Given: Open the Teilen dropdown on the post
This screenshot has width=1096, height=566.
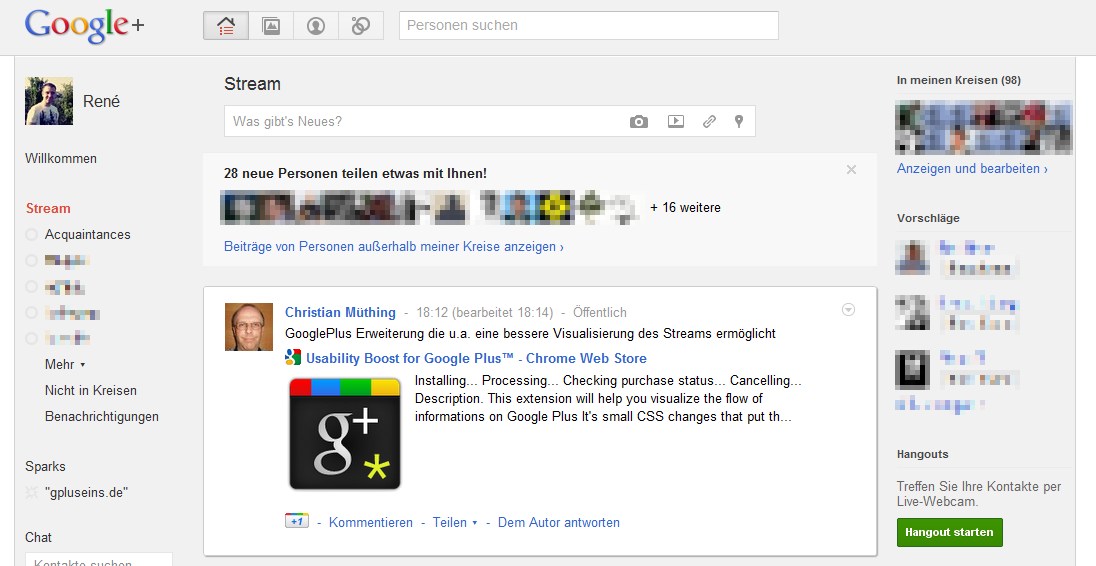Looking at the screenshot, I should coord(455,522).
